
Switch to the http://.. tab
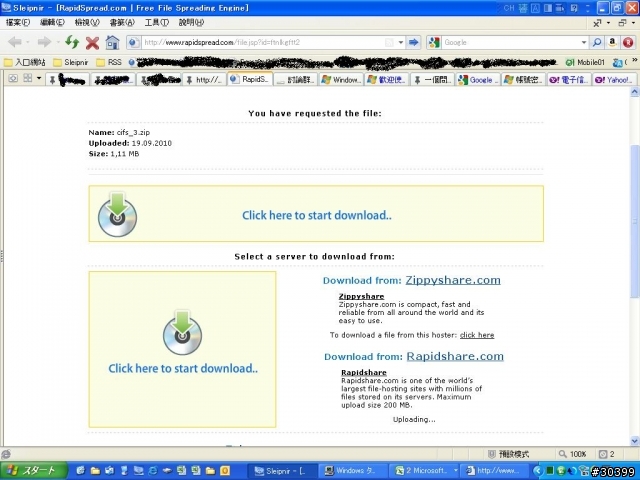click(204, 80)
